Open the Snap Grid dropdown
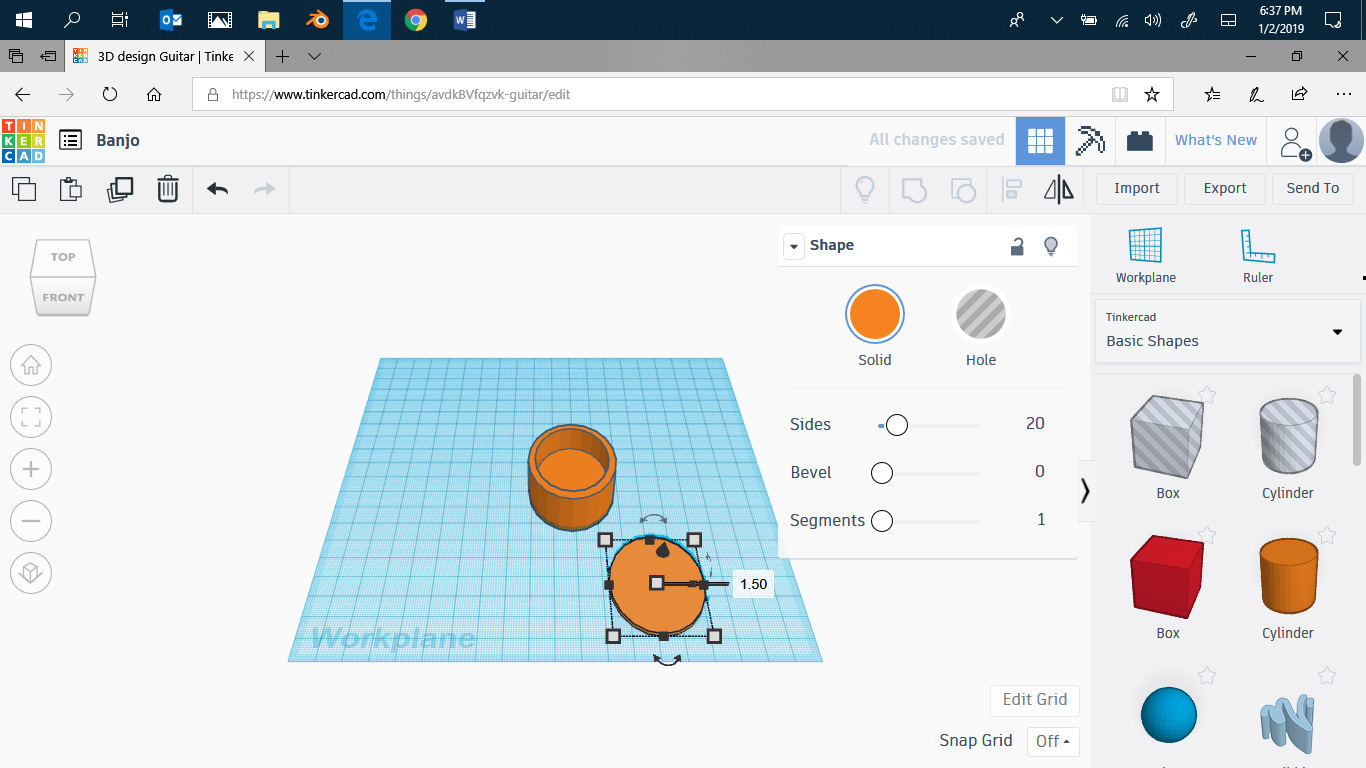 point(1053,741)
